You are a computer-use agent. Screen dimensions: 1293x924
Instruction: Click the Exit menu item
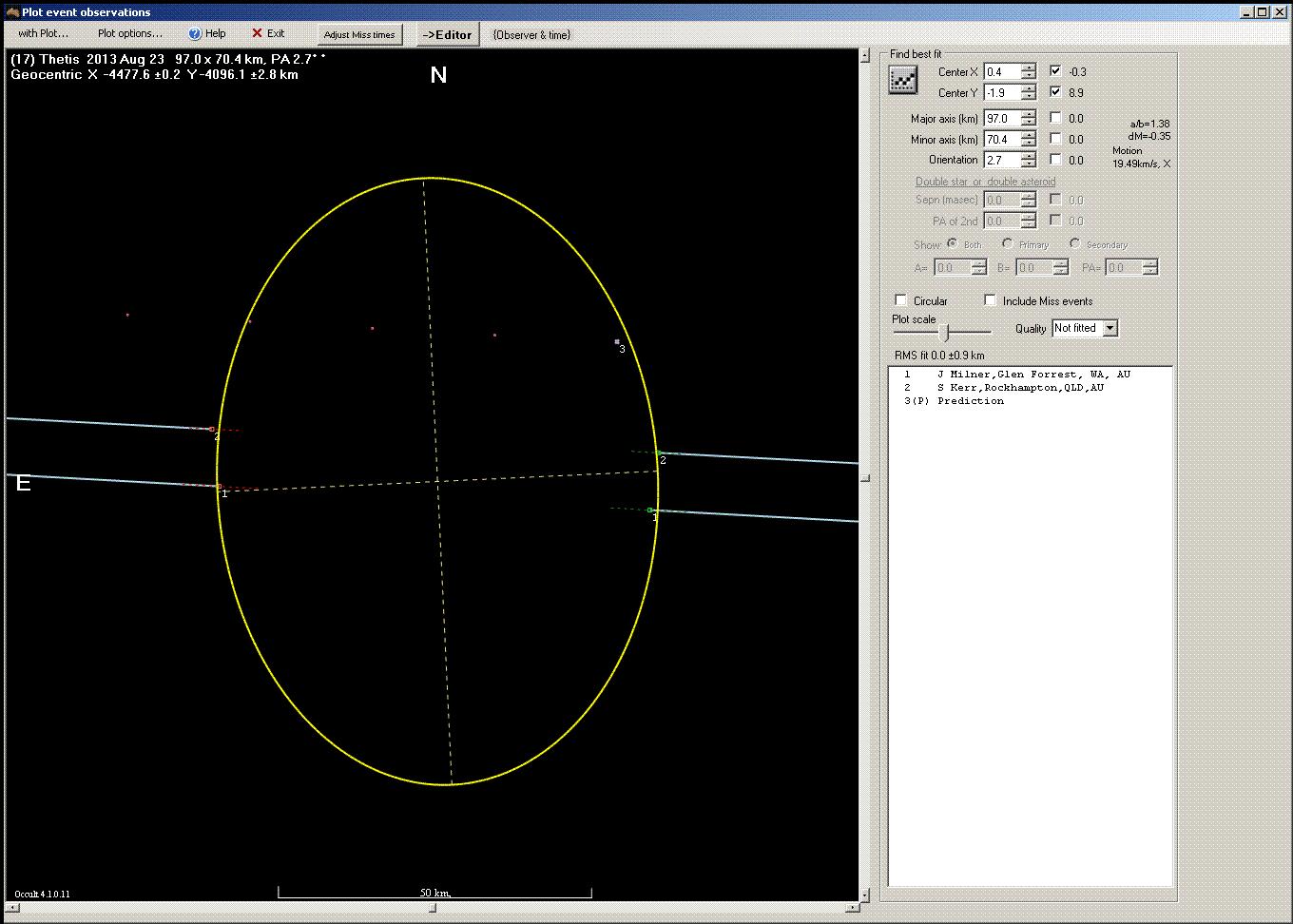(268, 33)
